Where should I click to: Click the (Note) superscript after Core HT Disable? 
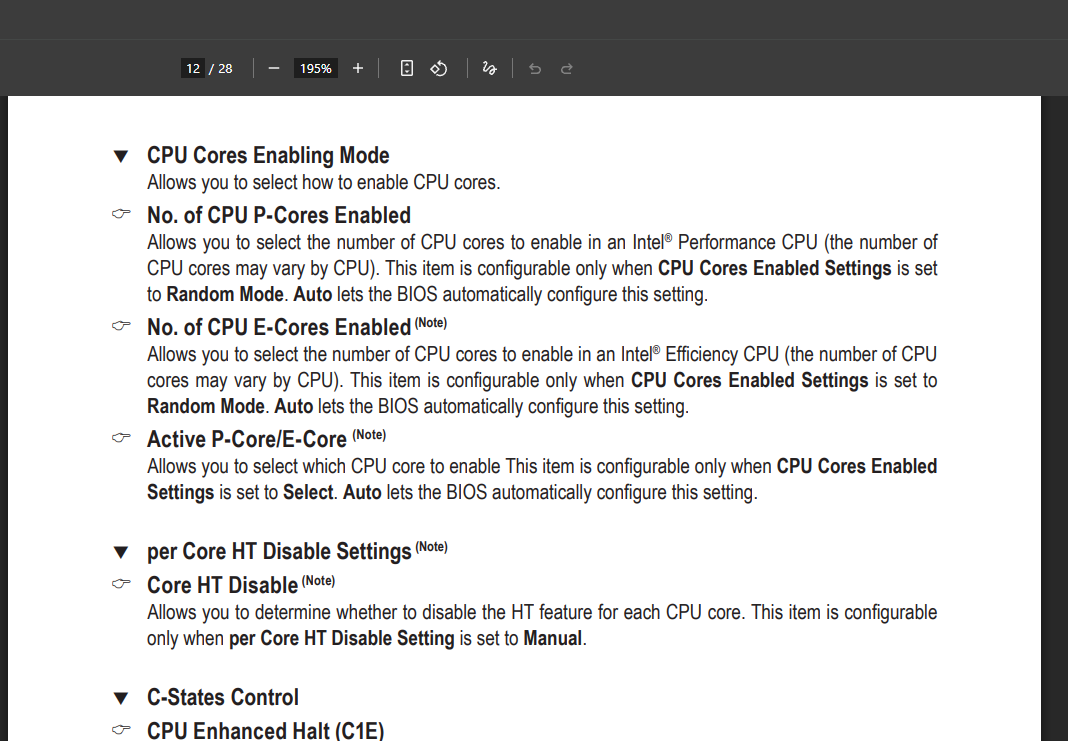318,580
